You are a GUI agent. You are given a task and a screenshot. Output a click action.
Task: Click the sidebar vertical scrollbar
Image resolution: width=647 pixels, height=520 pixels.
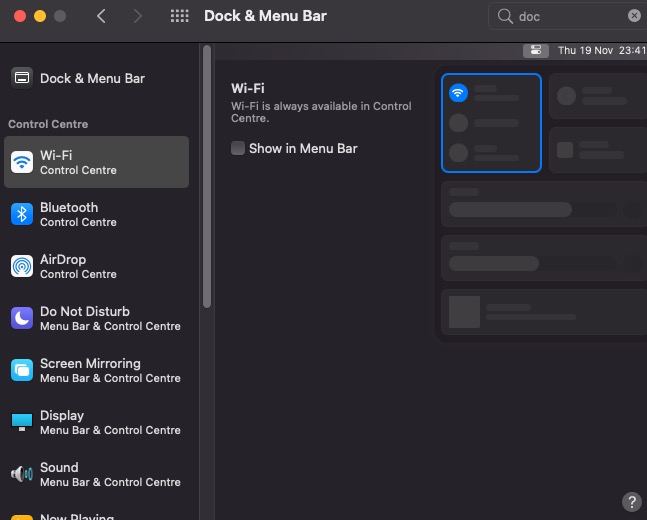[x=207, y=176]
